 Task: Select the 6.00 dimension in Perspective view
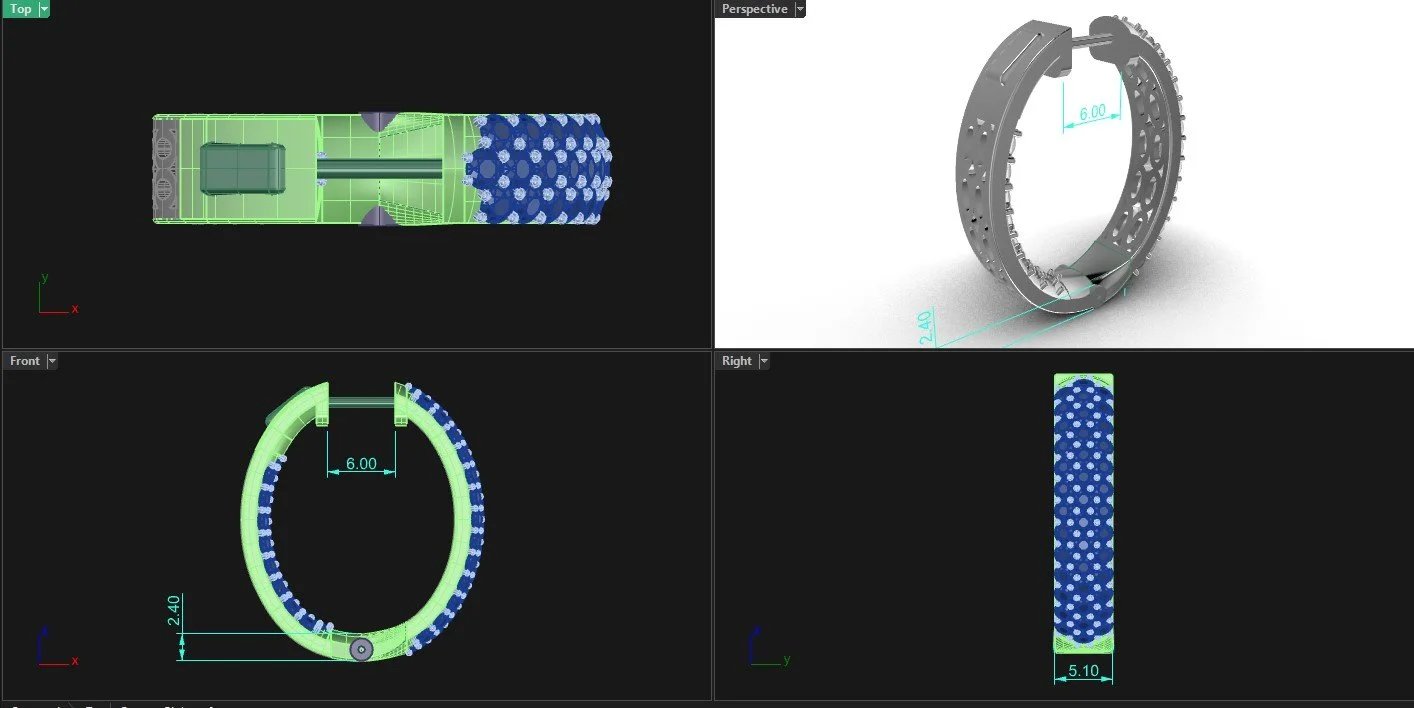pos(1092,112)
